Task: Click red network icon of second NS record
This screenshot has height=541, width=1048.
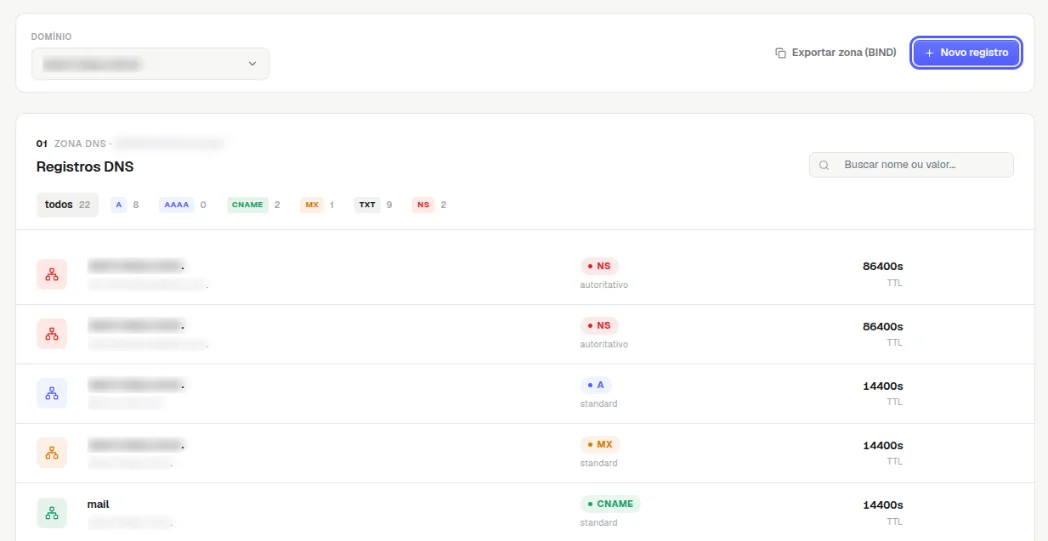Action: (51, 334)
